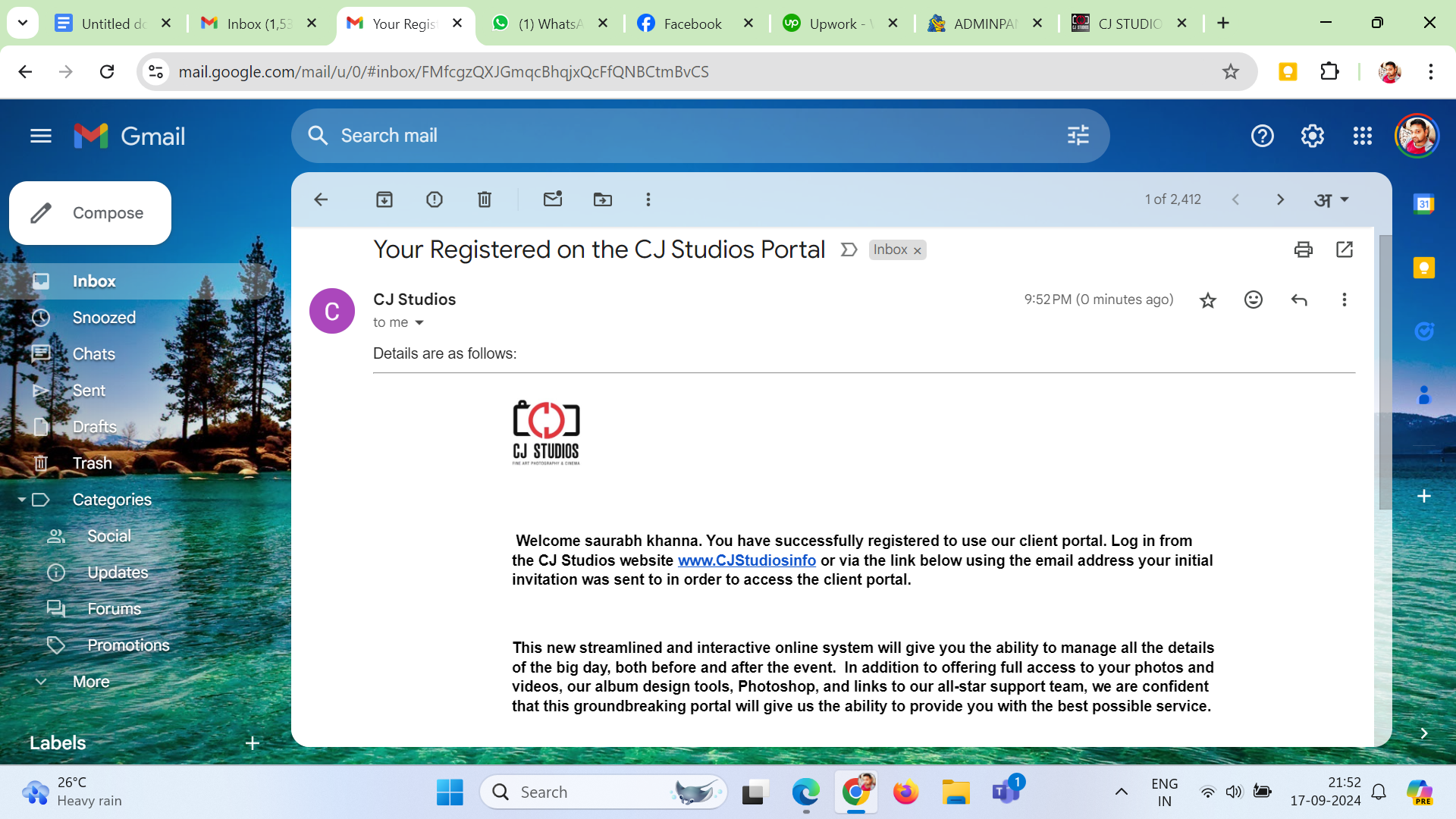Hide the side panel chevron
This screenshot has height=819, width=1456.
click(x=1424, y=733)
